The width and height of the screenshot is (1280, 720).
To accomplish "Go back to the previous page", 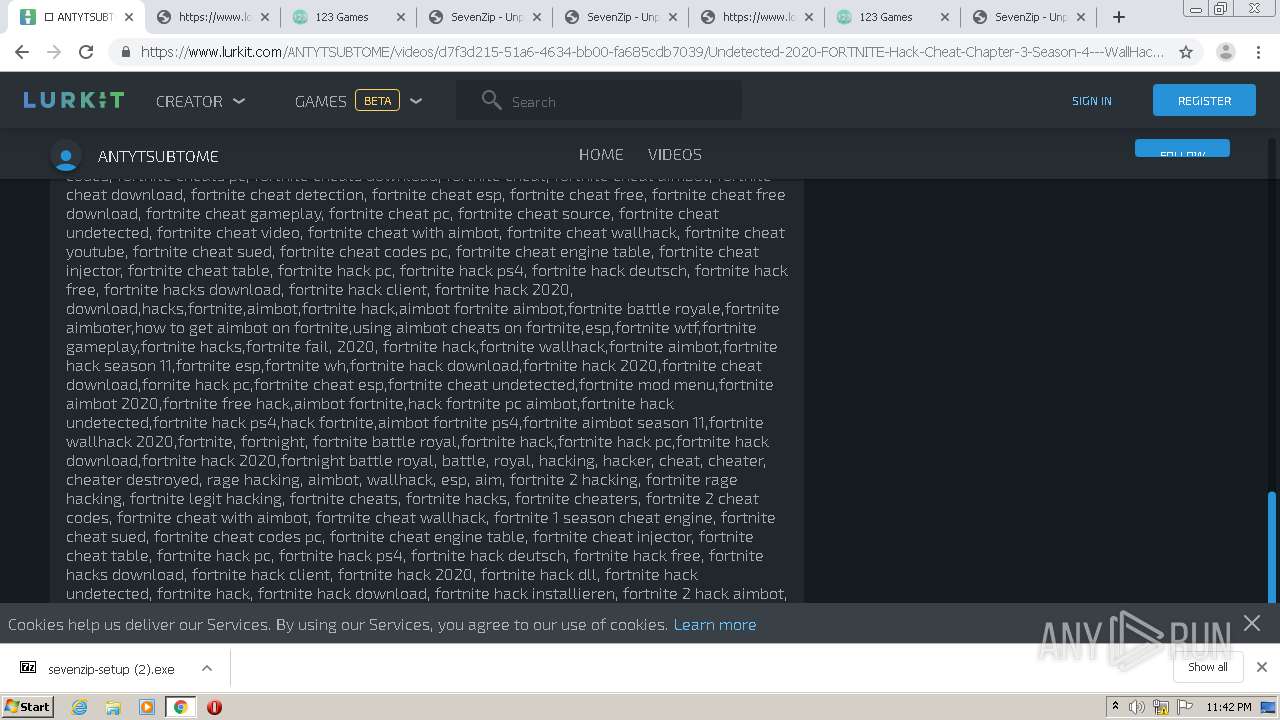I will [22, 52].
